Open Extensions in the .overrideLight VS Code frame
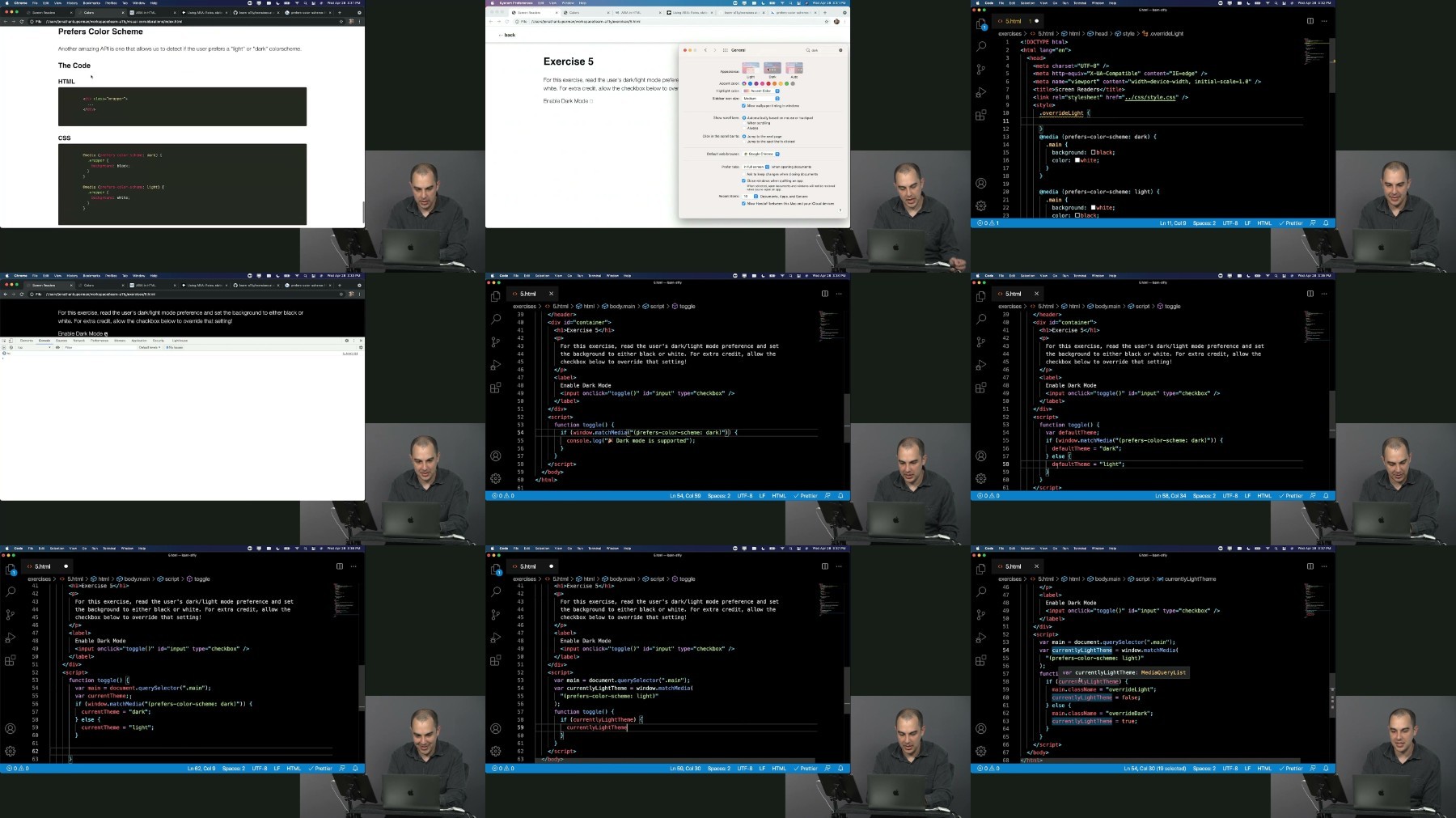This screenshot has width=1456, height=818. pyautogui.click(x=981, y=115)
